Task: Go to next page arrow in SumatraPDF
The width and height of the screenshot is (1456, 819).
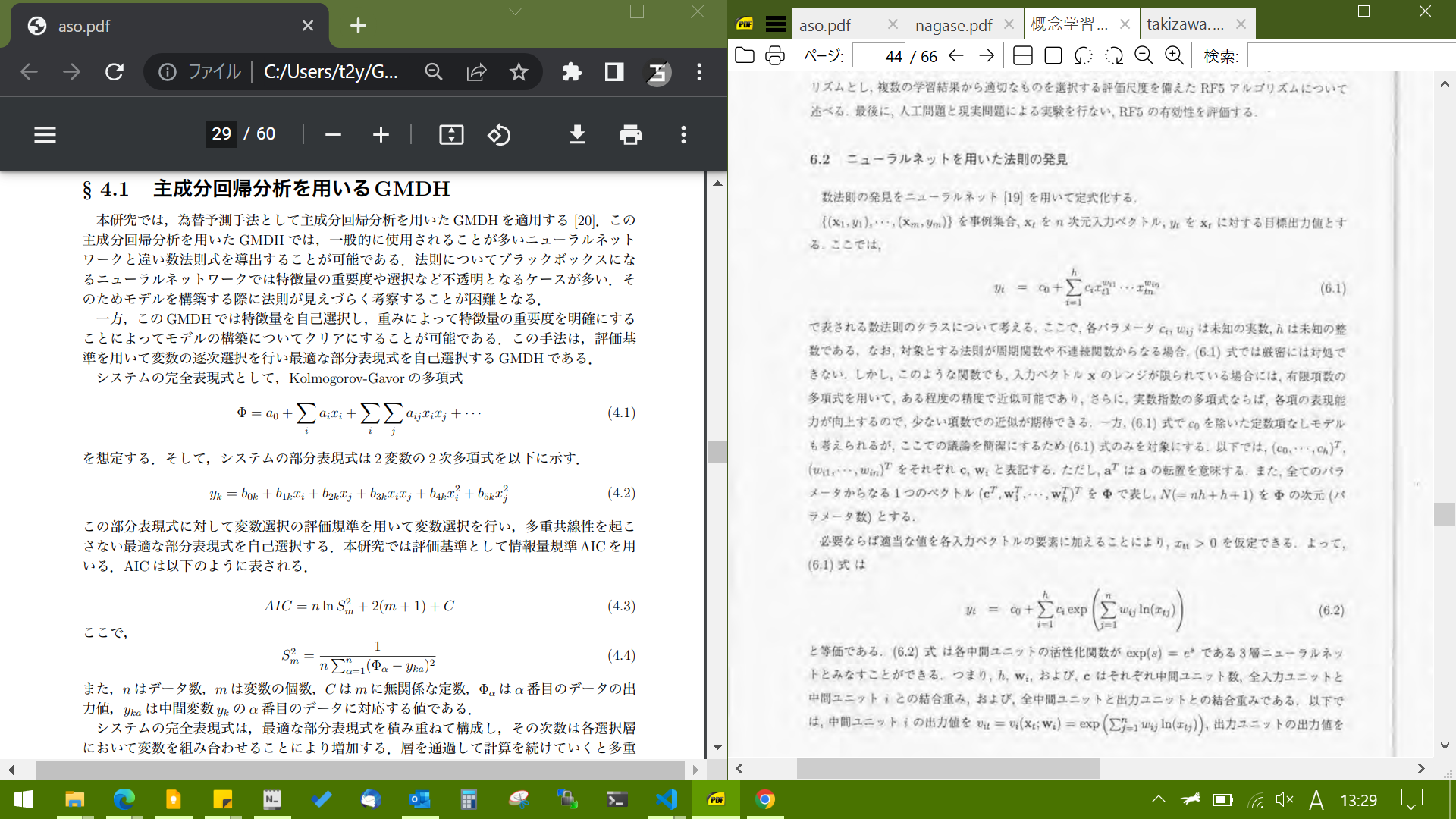Action: coord(987,55)
